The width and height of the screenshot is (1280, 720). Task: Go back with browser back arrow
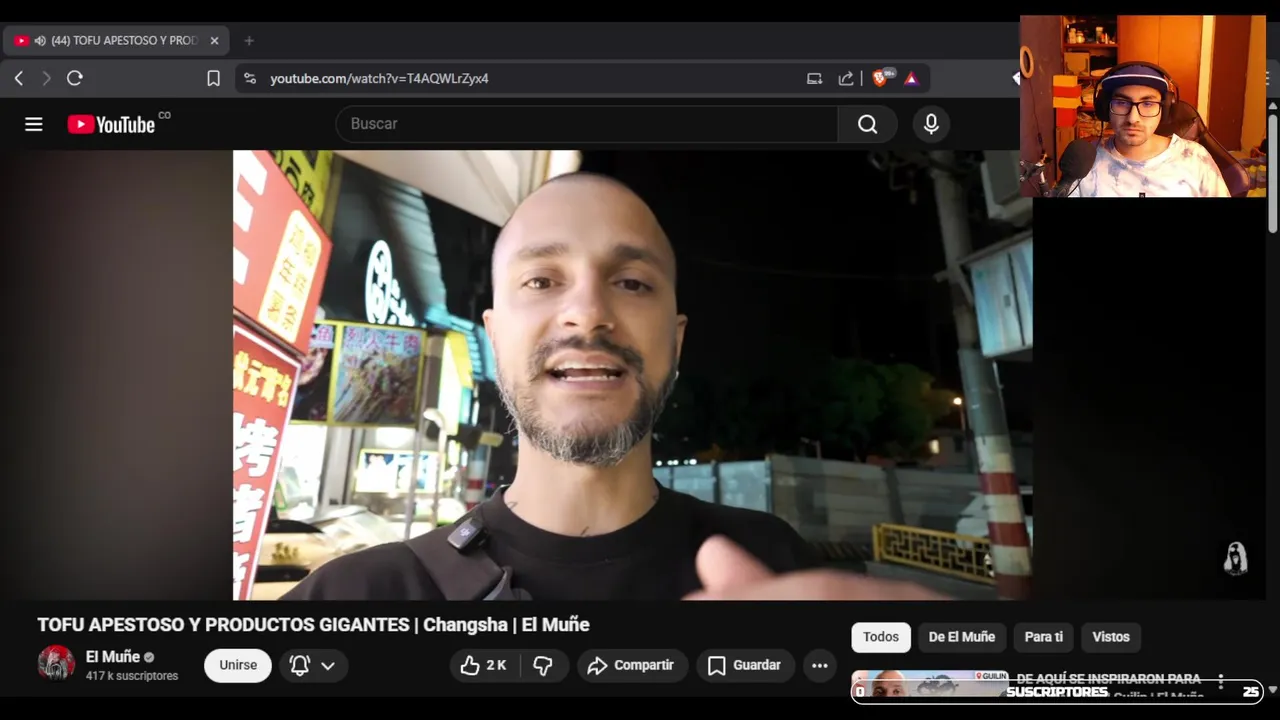(19, 78)
